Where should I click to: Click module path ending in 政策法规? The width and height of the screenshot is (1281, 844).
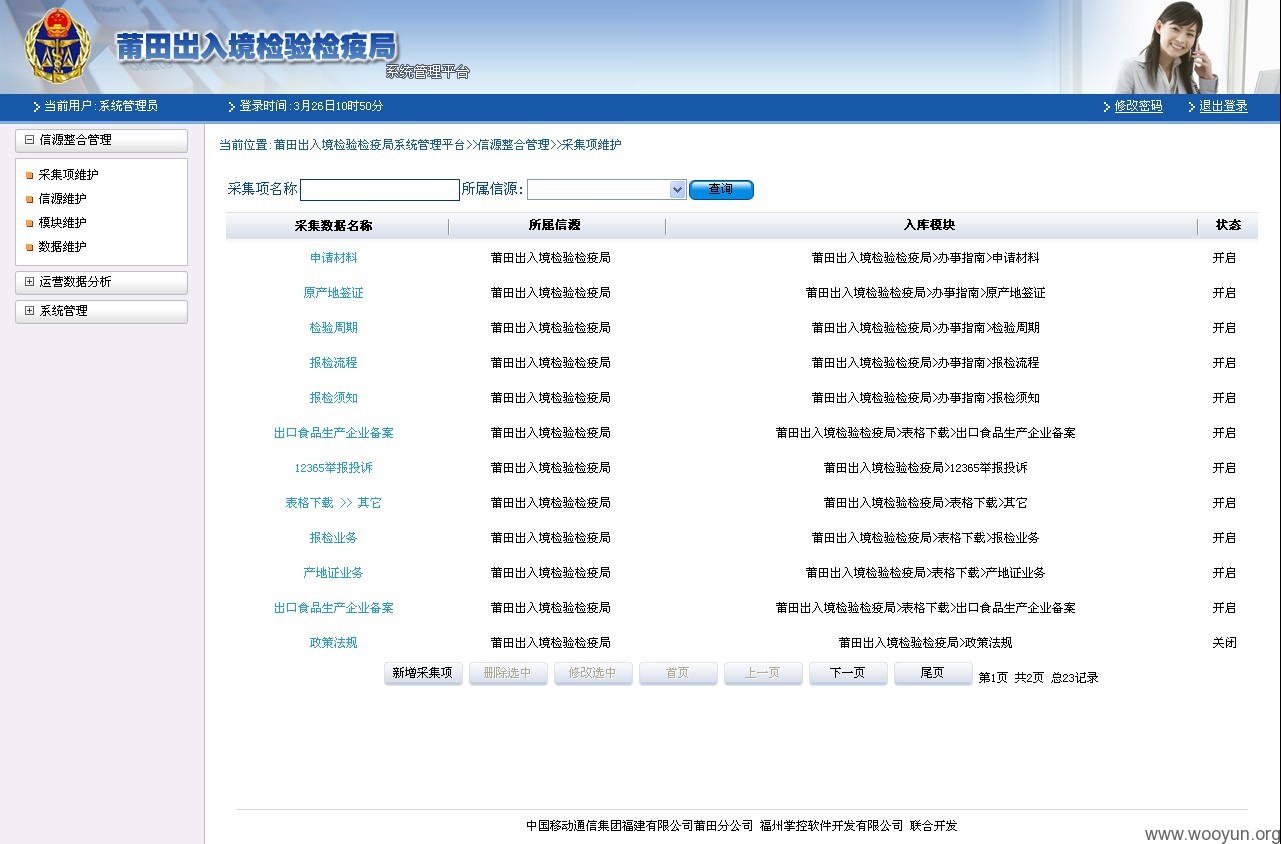pyautogui.click(x=925, y=643)
